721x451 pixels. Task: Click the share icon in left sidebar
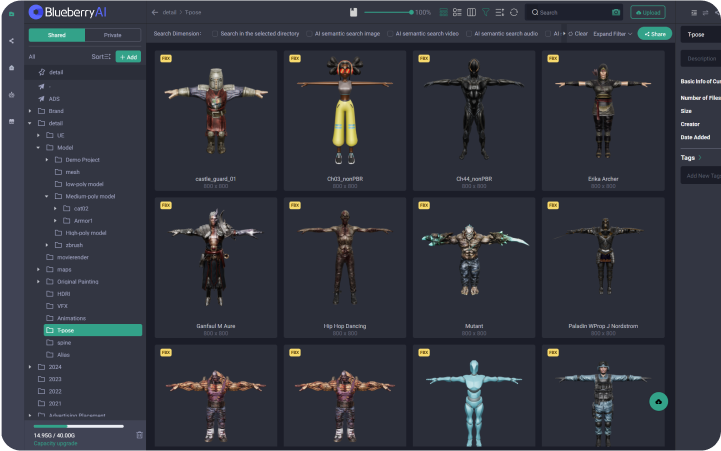[11, 41]
